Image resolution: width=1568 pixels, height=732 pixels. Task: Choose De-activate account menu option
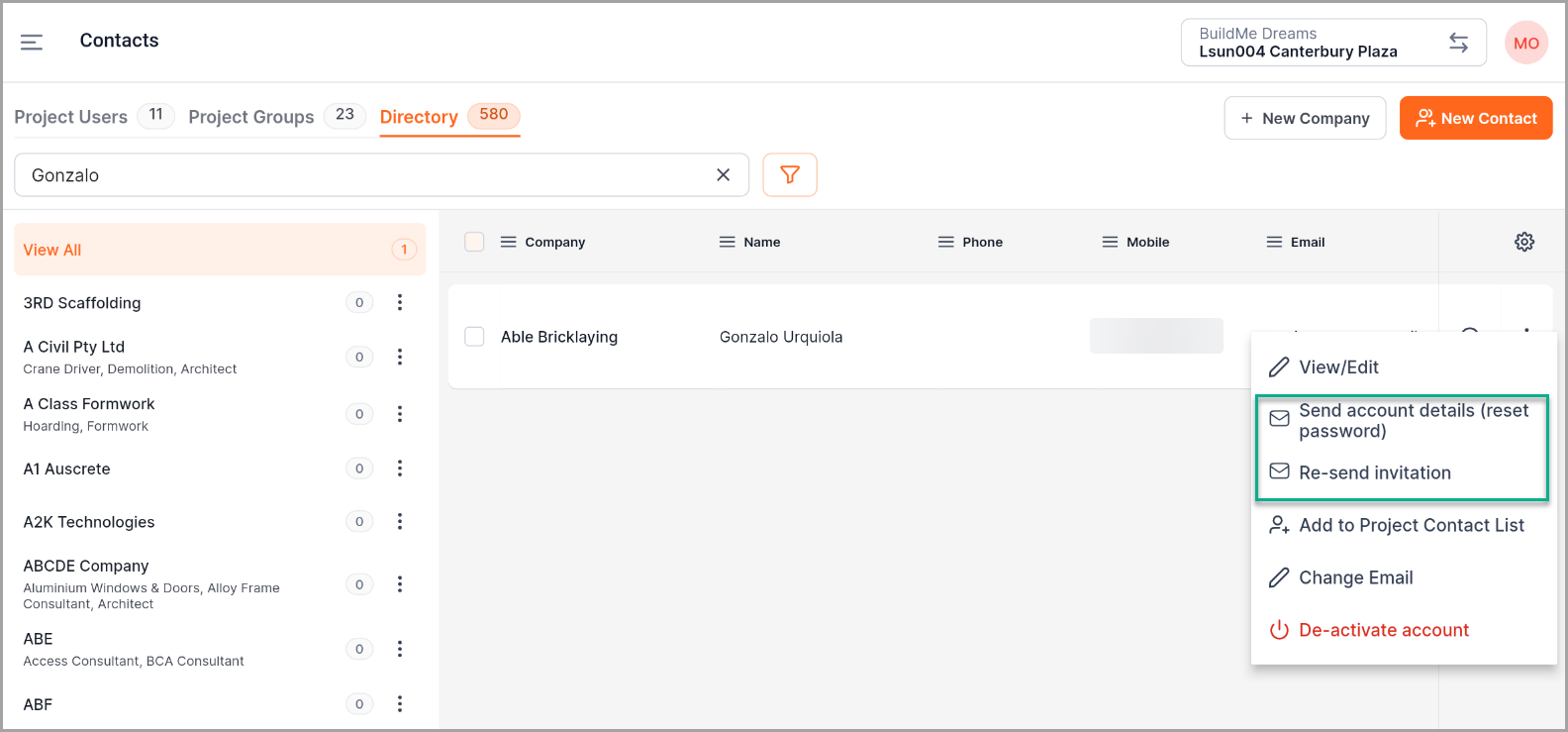click(1383, 630)
